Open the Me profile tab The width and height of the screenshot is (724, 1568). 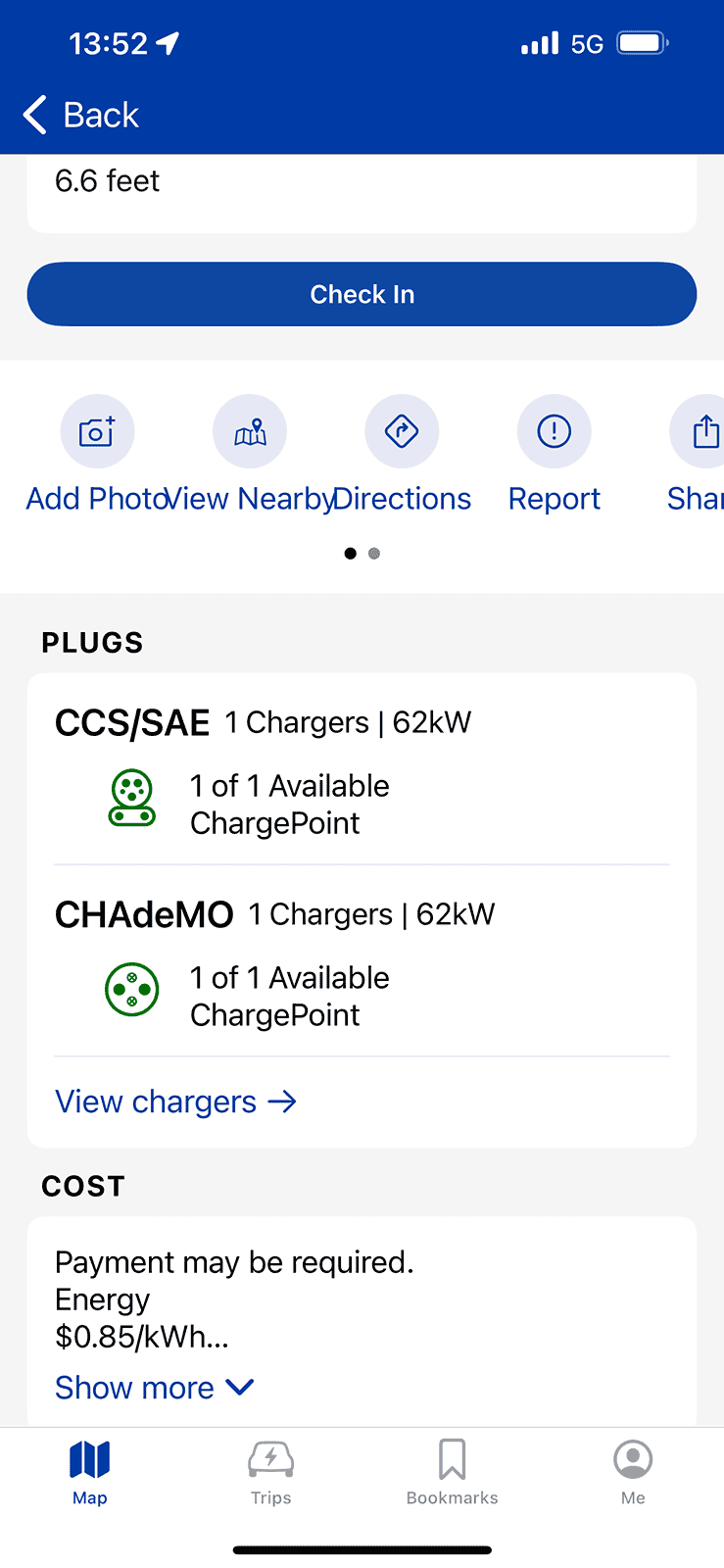633,1471
